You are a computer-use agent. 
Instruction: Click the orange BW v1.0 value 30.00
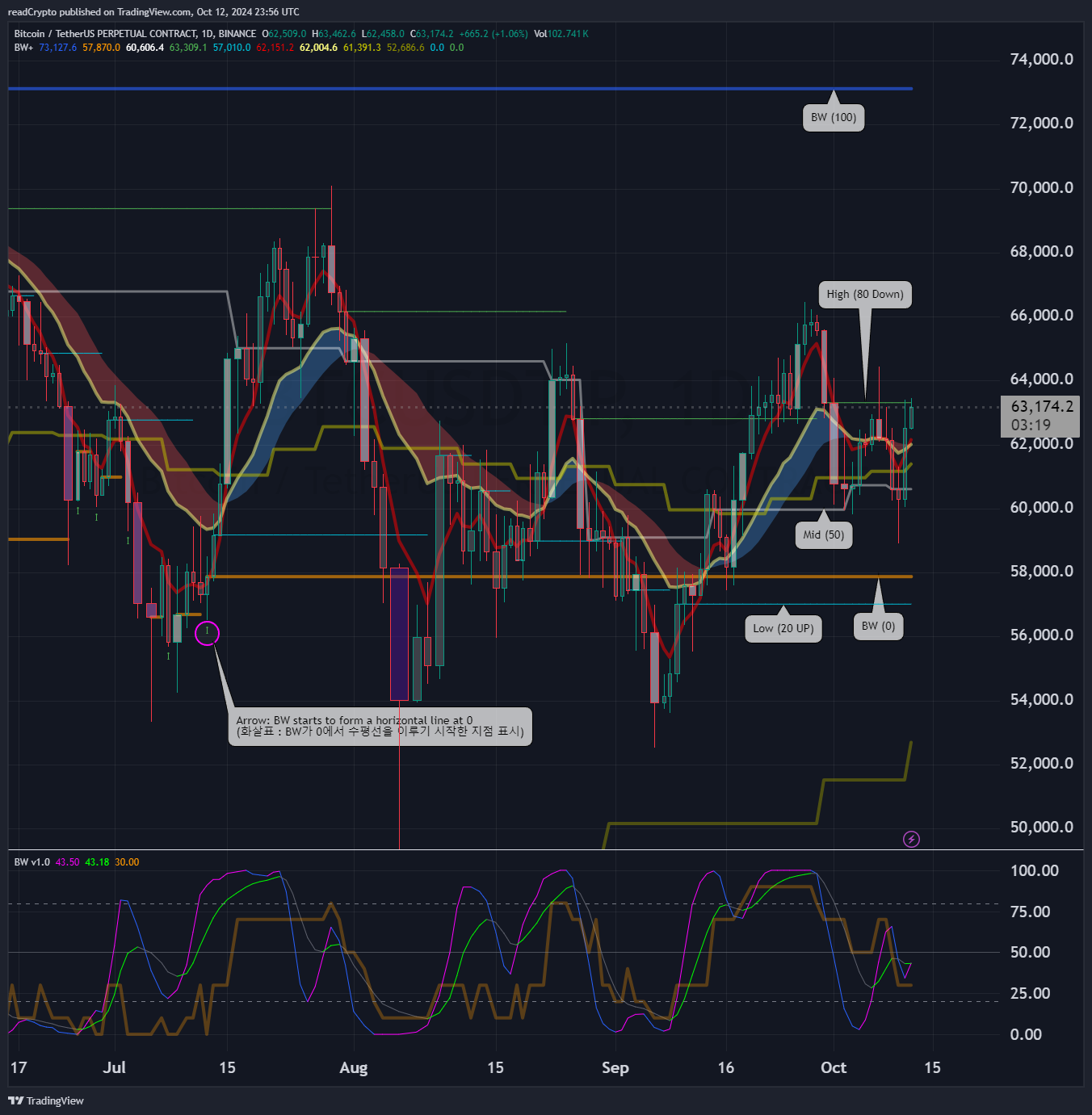click(127, 862)
